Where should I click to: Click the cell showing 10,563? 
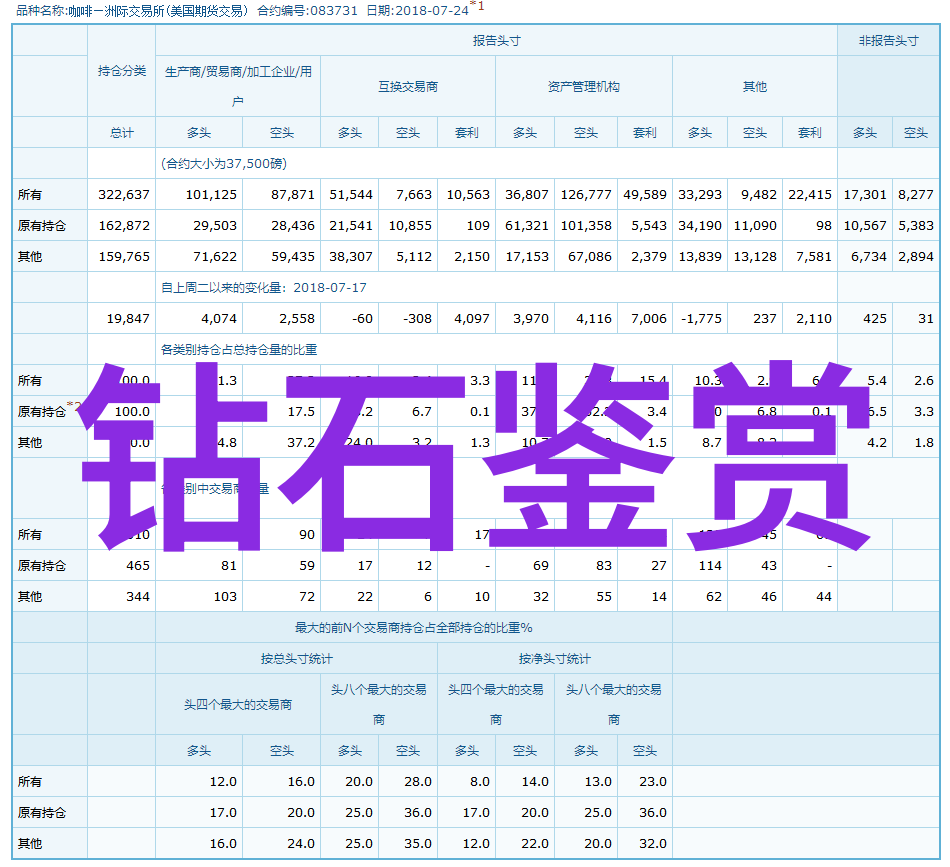tap(468, 194)
